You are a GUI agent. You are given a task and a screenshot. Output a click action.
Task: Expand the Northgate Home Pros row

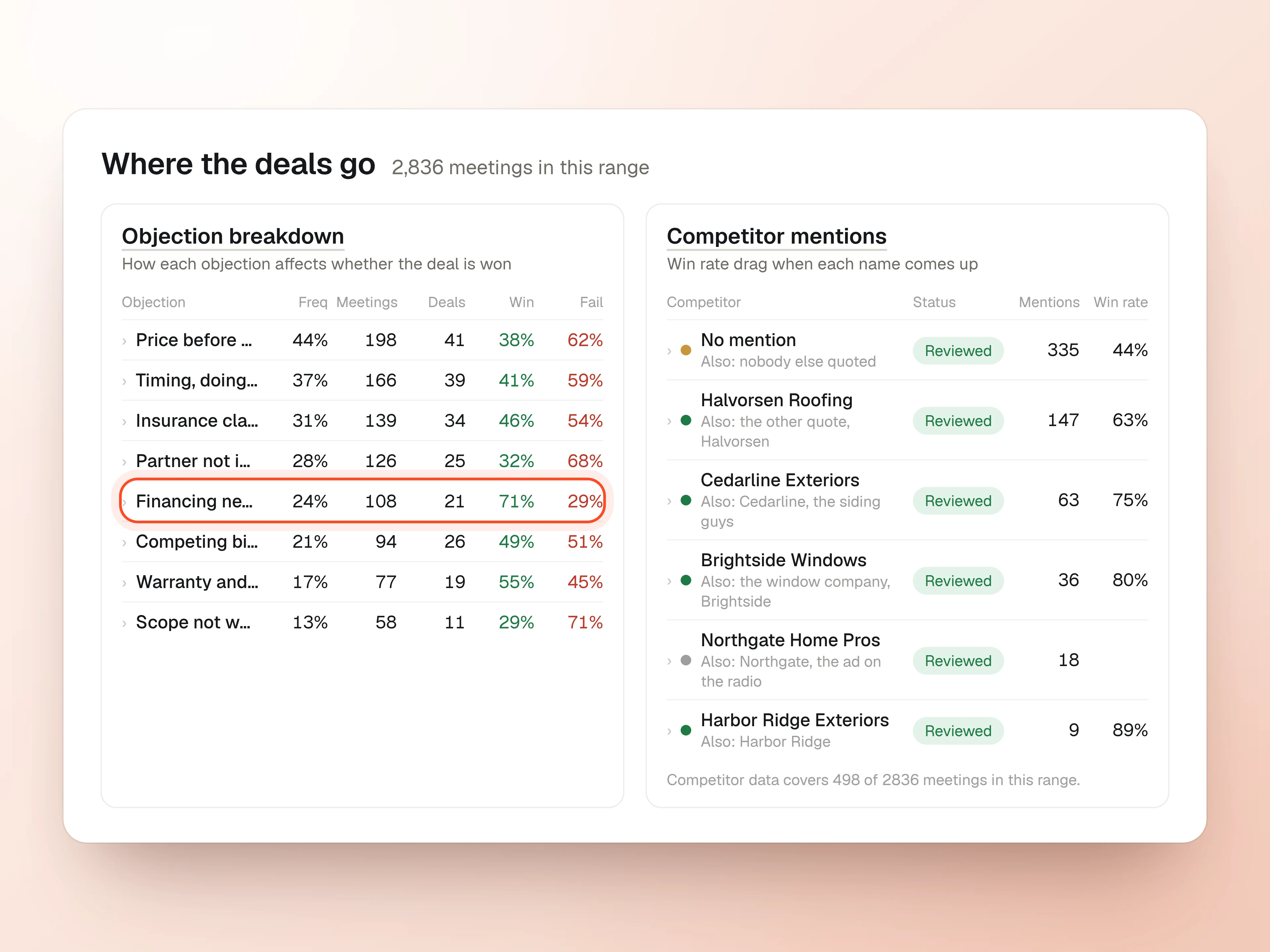tap(669, 662)
